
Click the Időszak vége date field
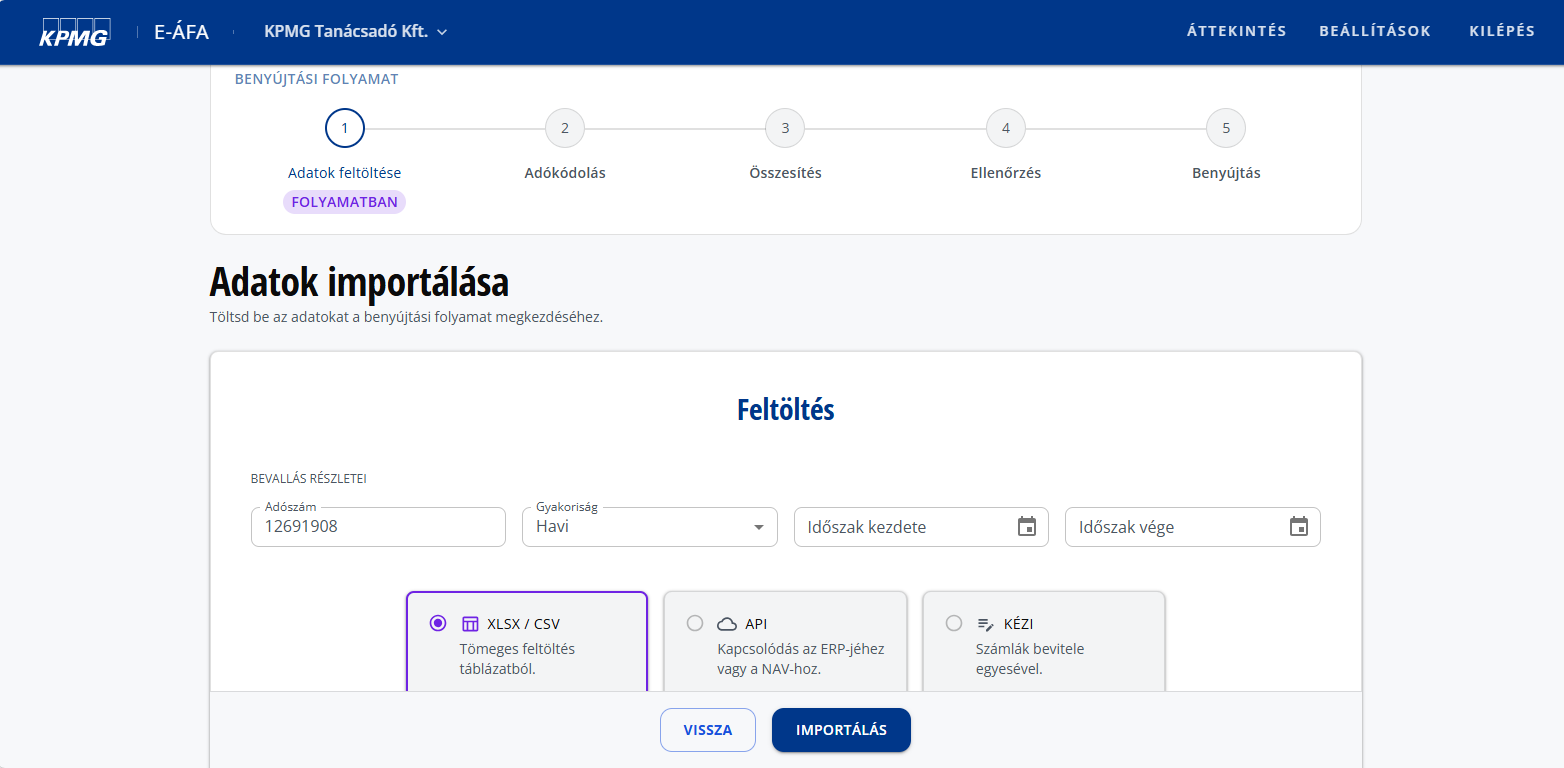[x=1193, y=527]
